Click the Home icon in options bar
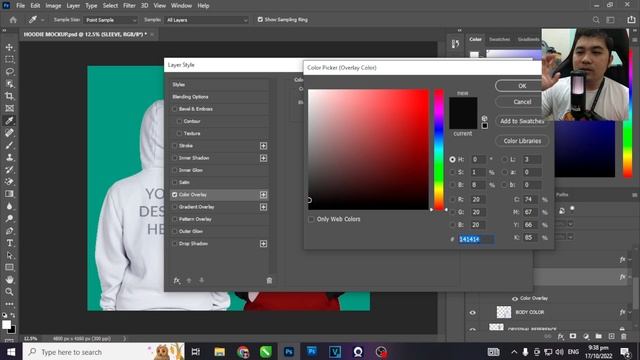This screenshot has width=640, height=360. 13,20
